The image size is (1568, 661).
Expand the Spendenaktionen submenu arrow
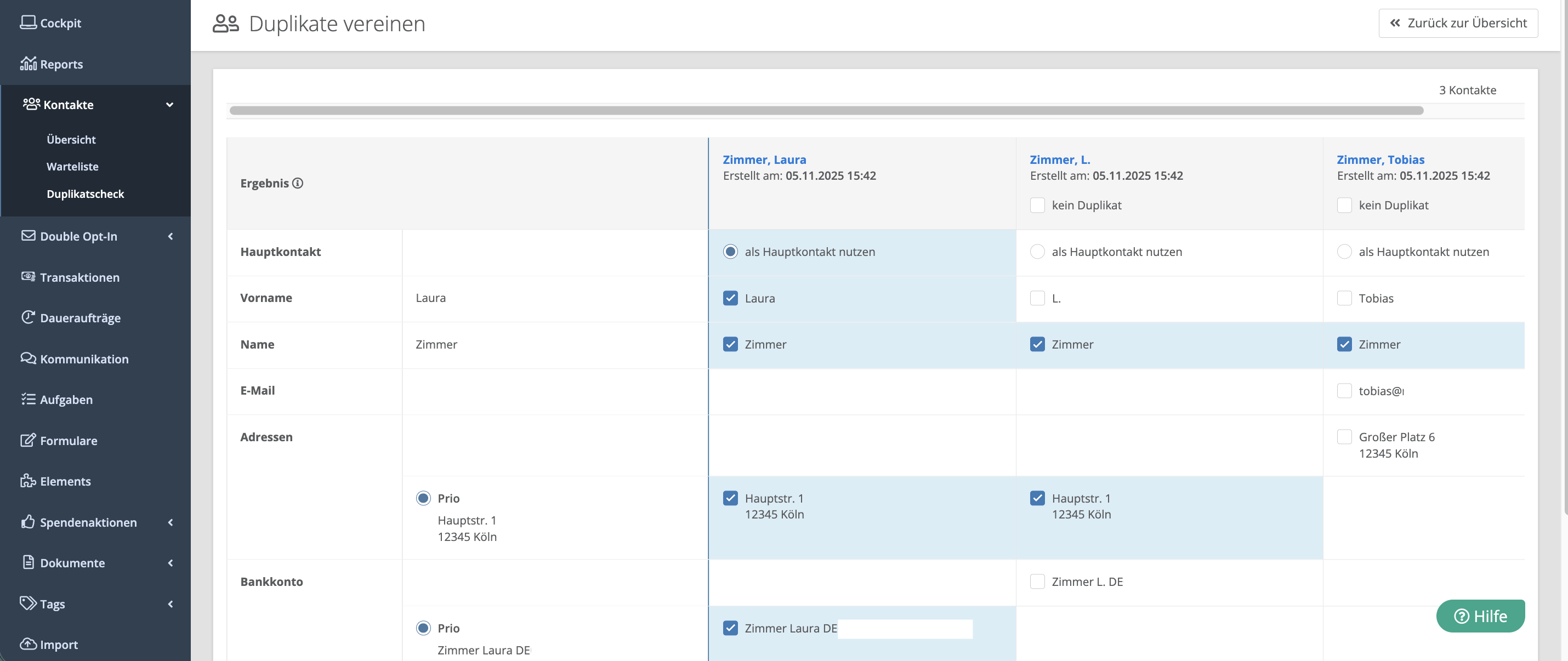pos(171,522)
